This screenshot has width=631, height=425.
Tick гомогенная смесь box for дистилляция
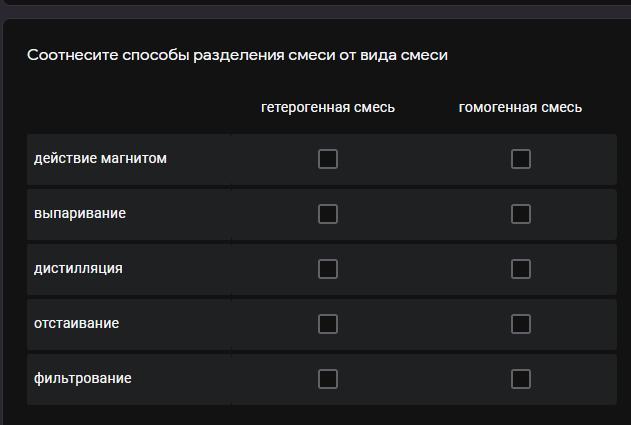[x=521, y=269]
